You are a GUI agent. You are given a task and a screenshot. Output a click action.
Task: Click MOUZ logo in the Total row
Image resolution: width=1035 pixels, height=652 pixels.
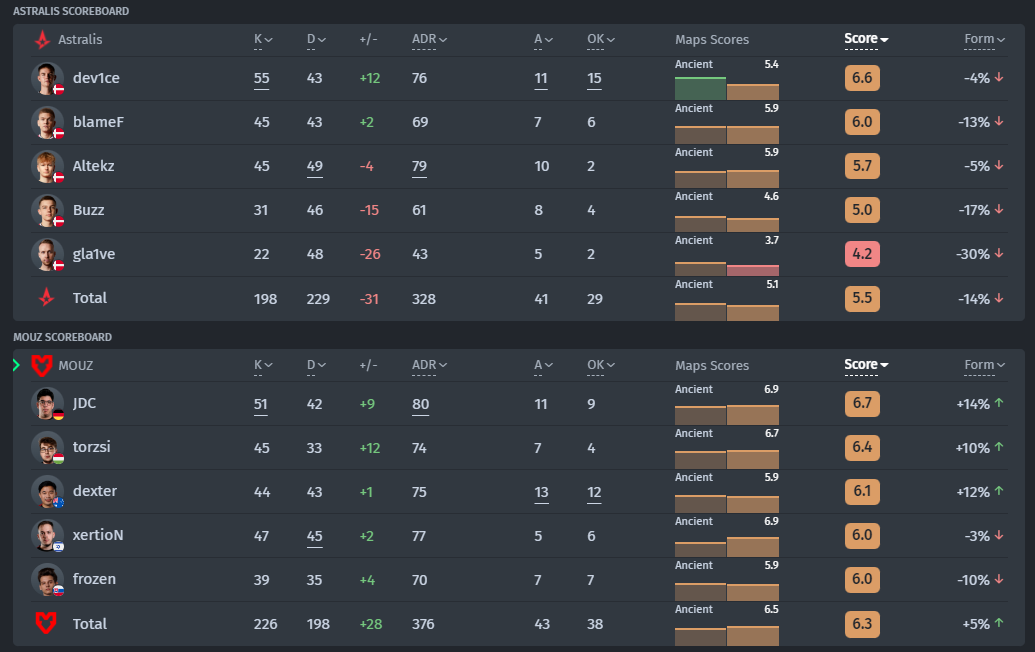46,623
